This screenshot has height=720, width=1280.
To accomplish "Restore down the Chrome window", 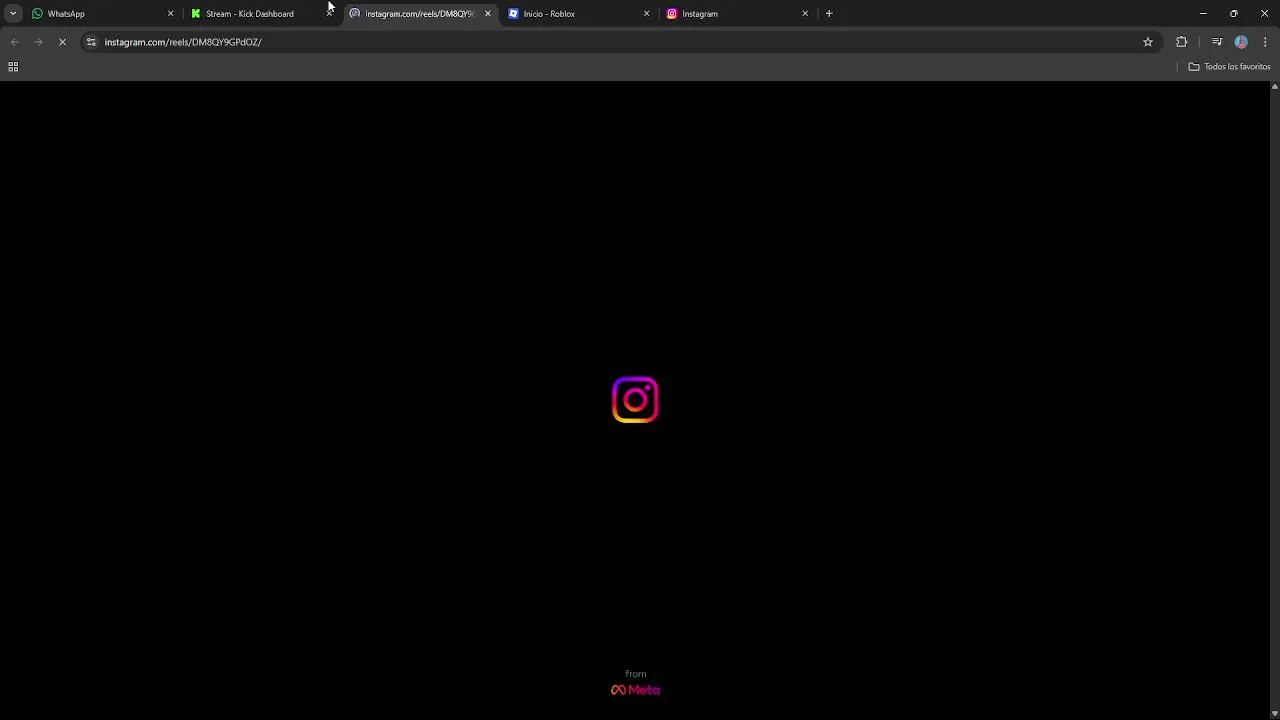I will (x=1234, y=14).
